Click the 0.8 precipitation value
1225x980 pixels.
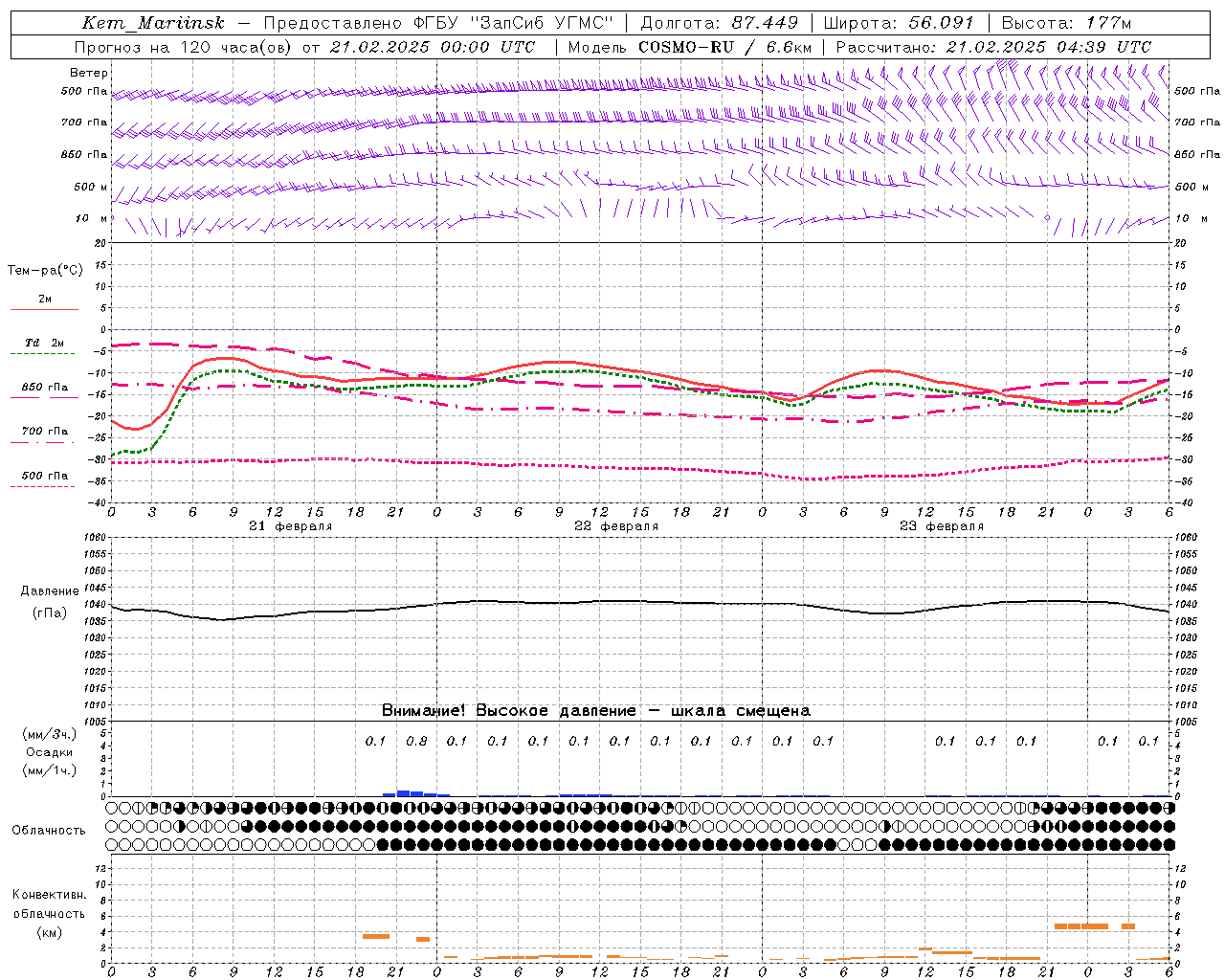pyautogui.click(x=416, y=741)
